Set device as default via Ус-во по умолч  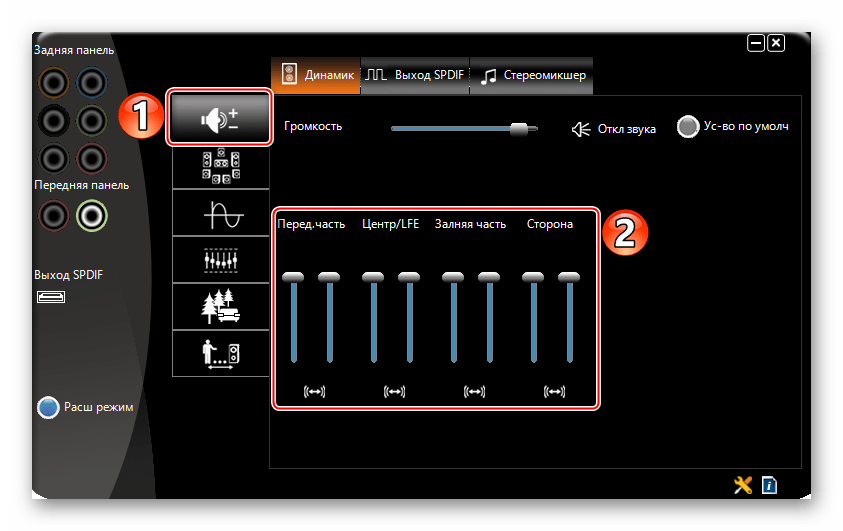pos(688,127)
